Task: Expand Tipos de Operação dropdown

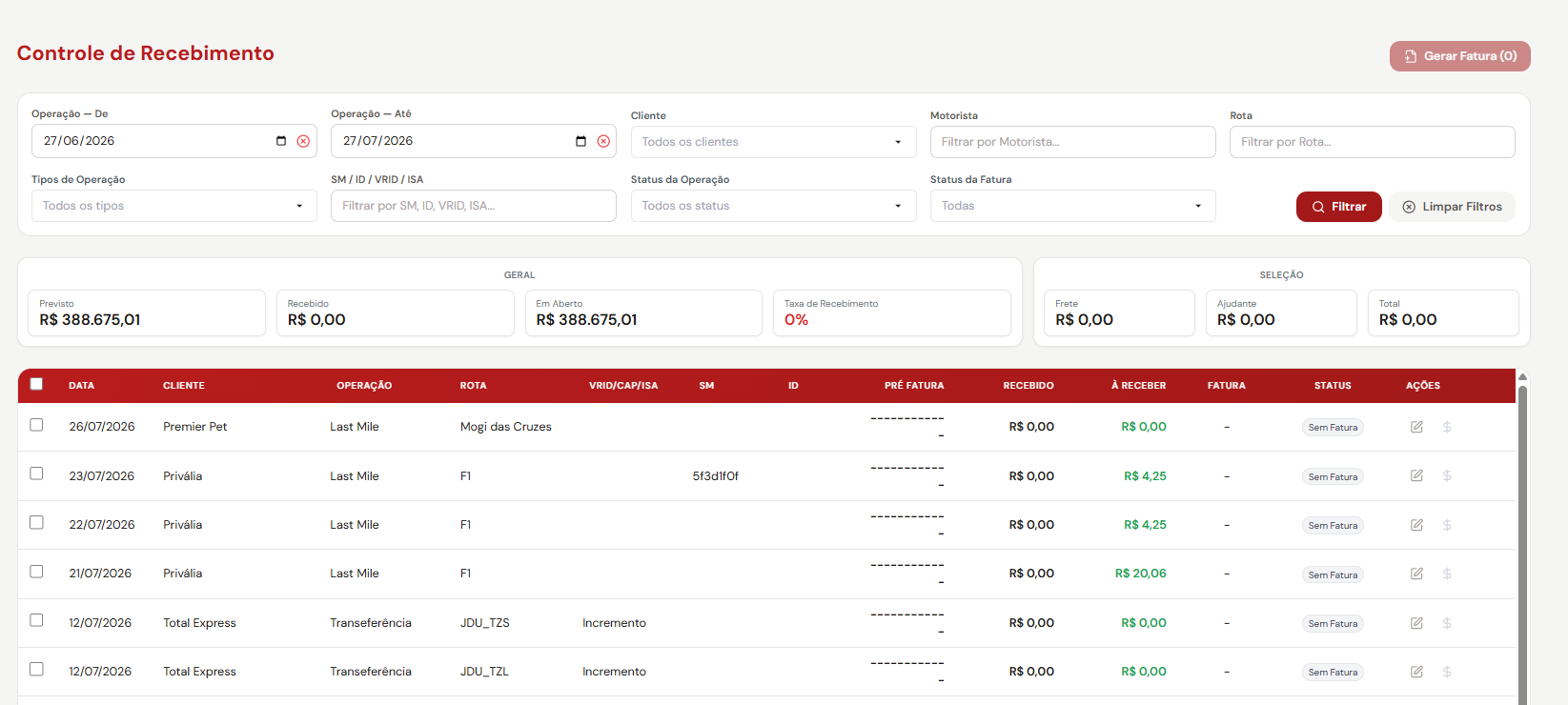Action: (x=174, y=206)
